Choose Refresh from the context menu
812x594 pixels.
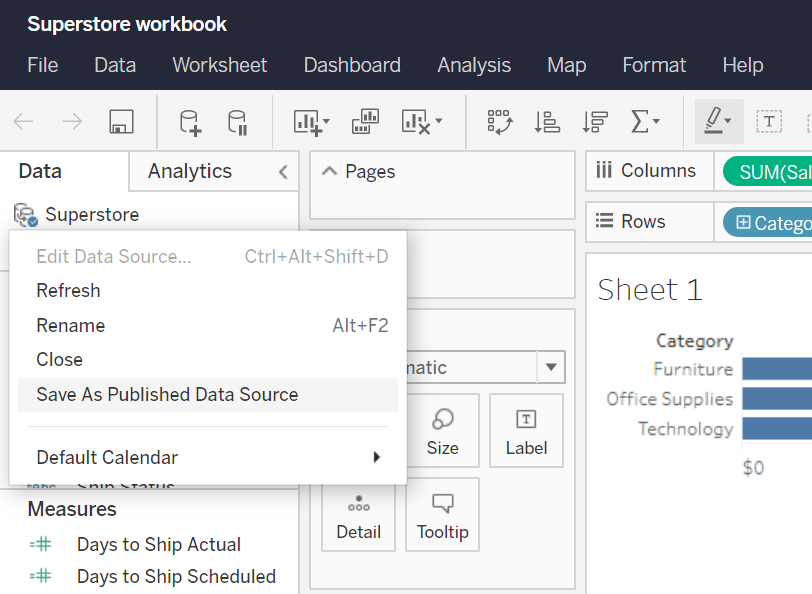[68, 291]
